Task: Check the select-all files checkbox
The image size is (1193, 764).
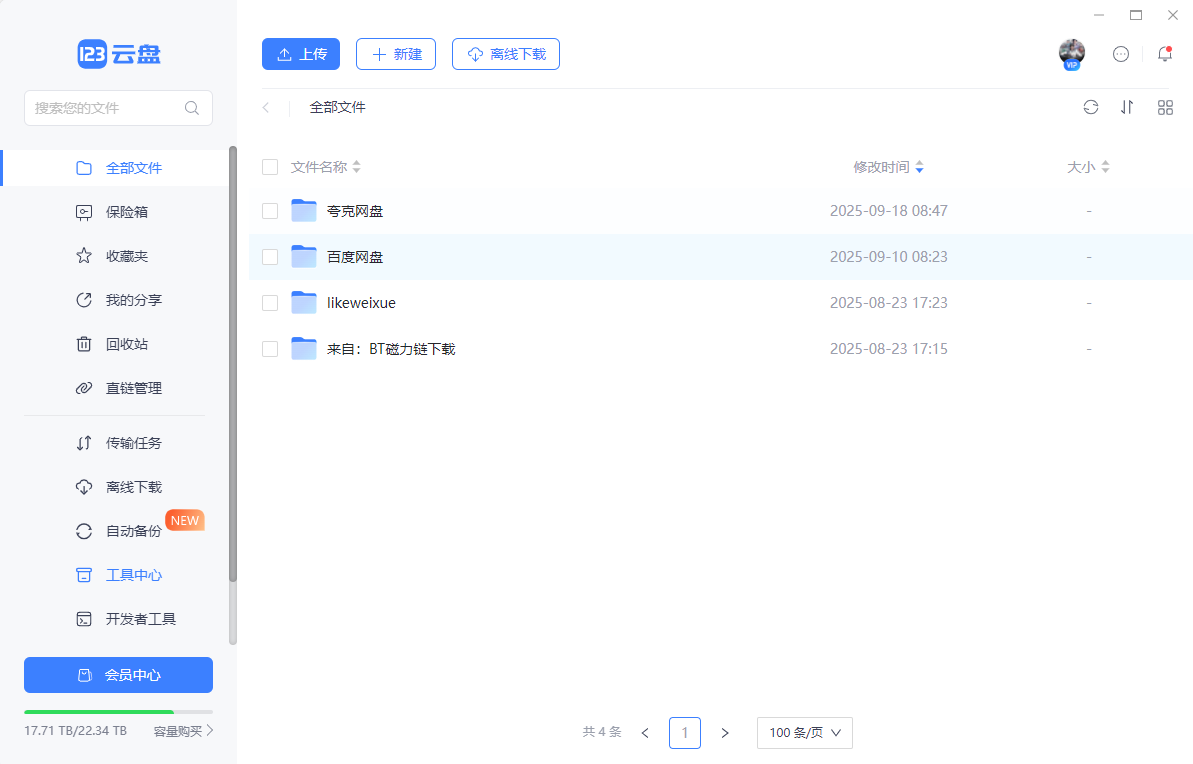Action: coord(269,167)
